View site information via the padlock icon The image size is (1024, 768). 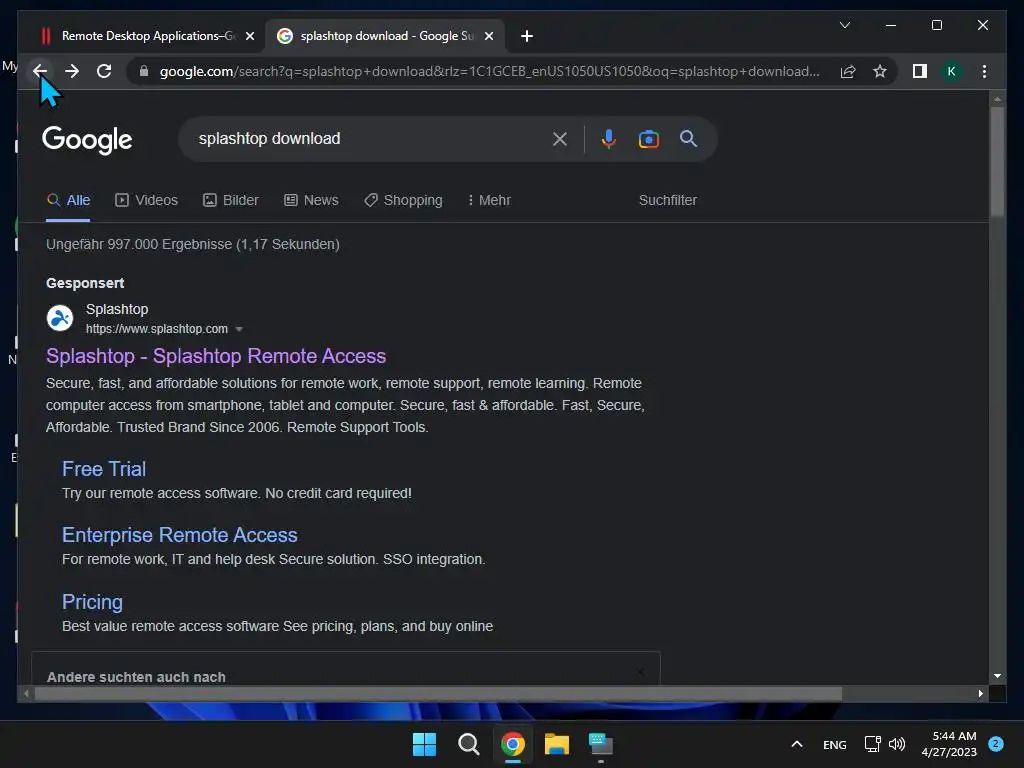point(144,71)
